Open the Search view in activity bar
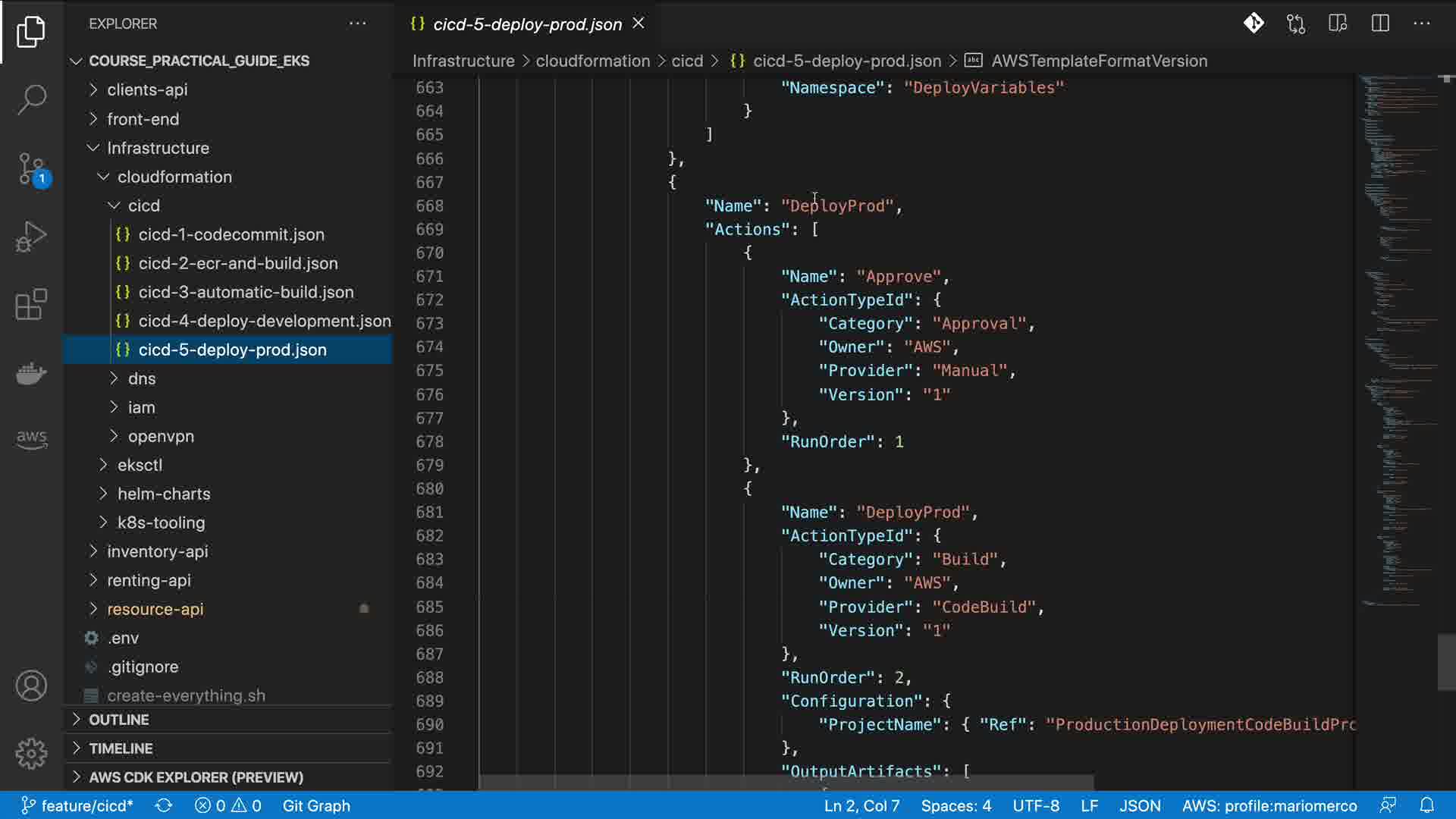 [x=31, y=99]
